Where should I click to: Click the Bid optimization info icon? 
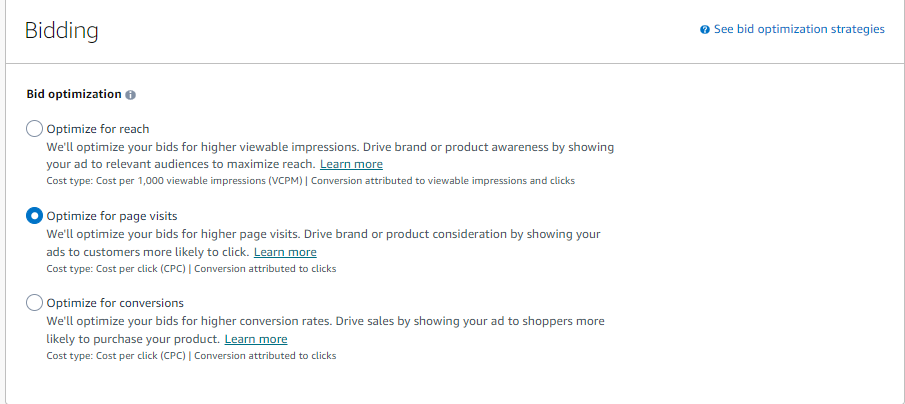coord(131,95)
